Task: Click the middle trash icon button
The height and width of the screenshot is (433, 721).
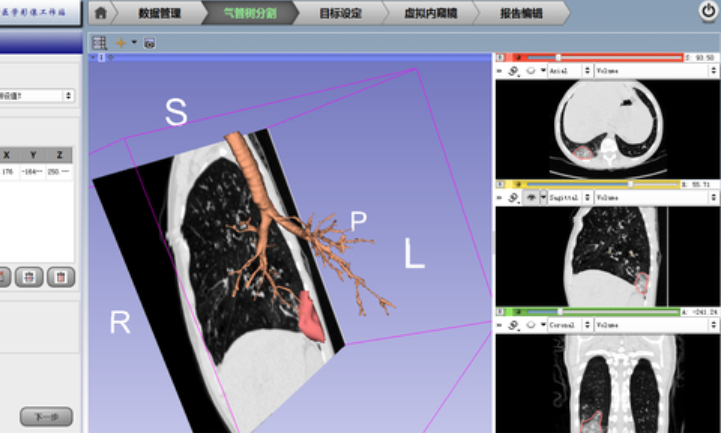Action: (30, 277)
